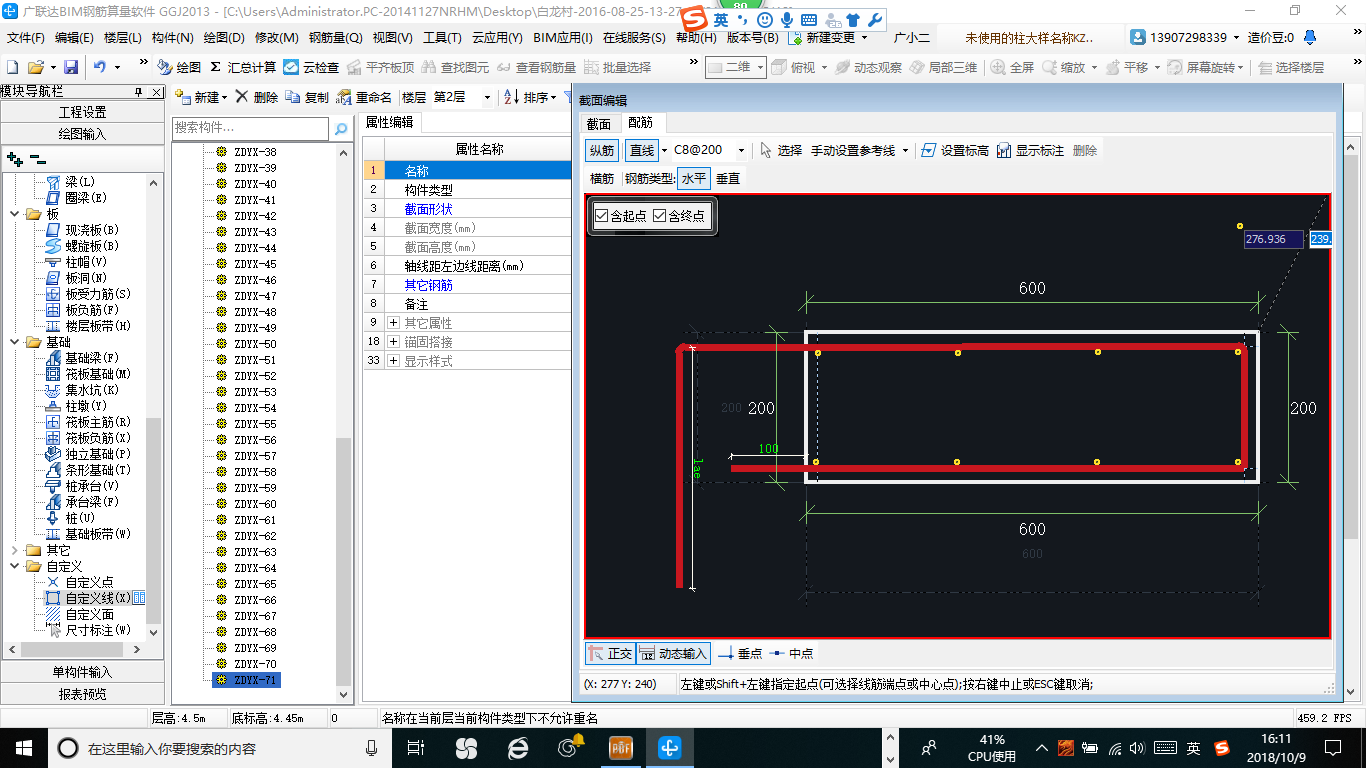Pin the 模块导航栏 panel
1366x768 pixels.
point(138,92)
